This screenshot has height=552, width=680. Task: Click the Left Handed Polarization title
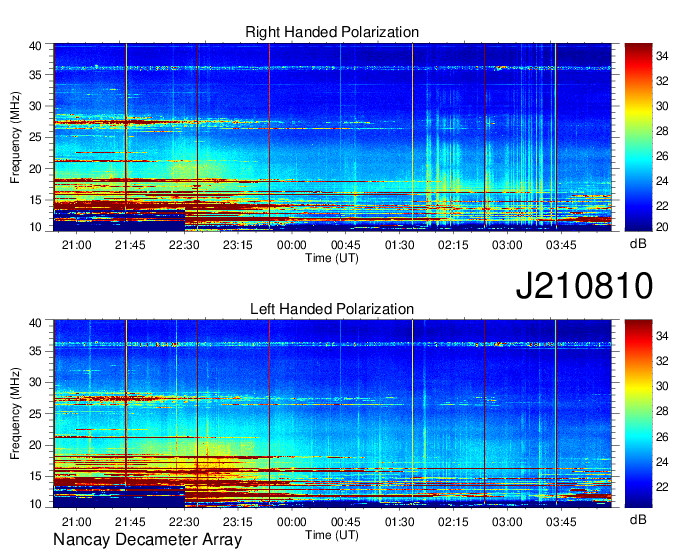(332, 309)
